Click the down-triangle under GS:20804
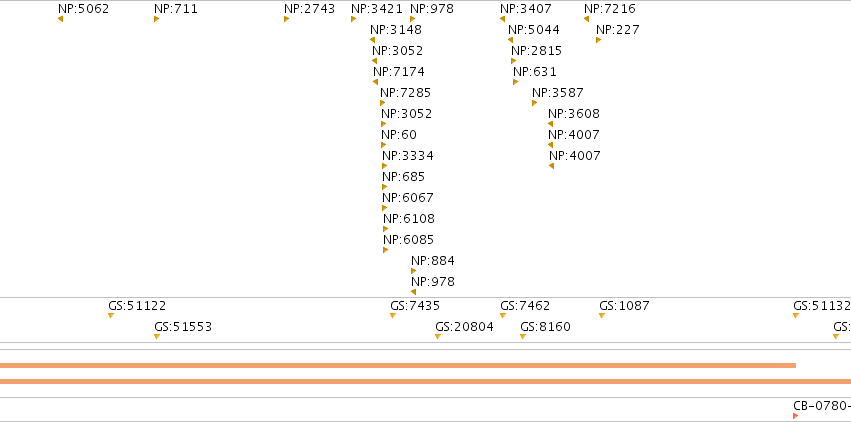Viewport: 851px width, 422px height. pyautogui.click(x=438, y=337)
